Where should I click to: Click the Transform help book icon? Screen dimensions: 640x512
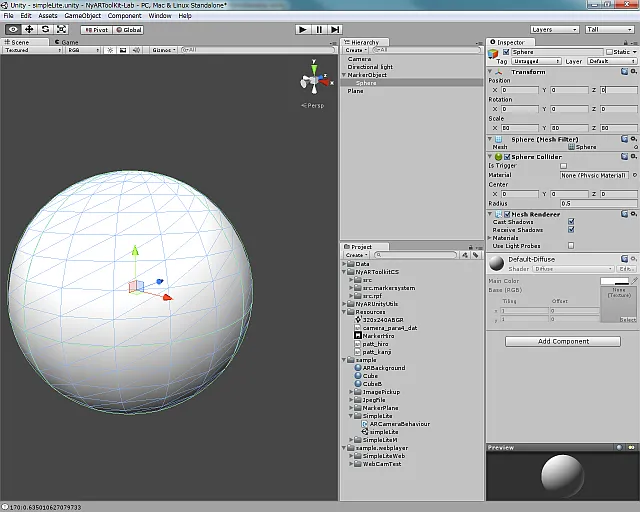pyautogui.click(x=624, y=71)
